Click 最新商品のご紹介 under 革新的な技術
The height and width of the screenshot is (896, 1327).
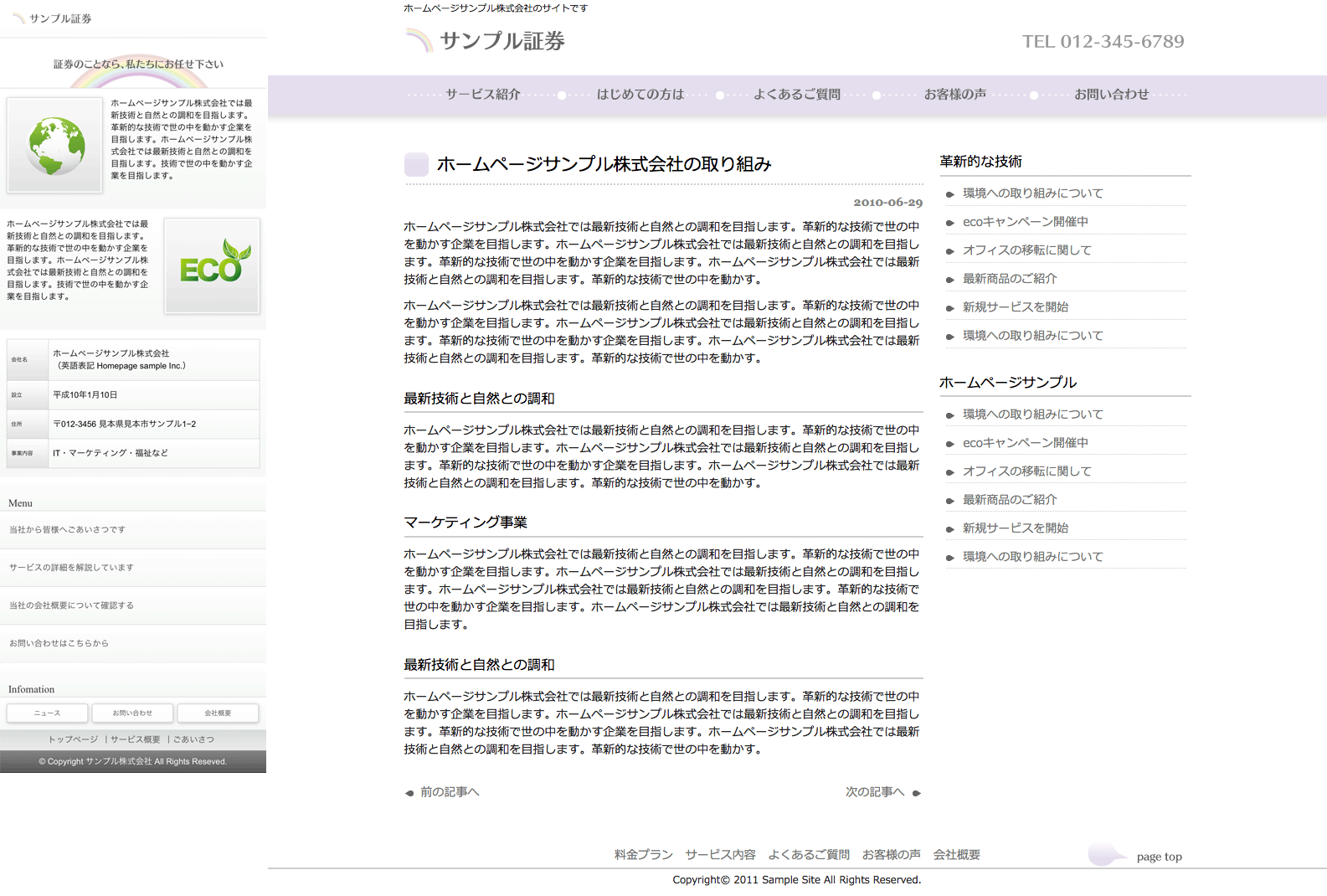pyautogui.click(x=1009, y=279)
